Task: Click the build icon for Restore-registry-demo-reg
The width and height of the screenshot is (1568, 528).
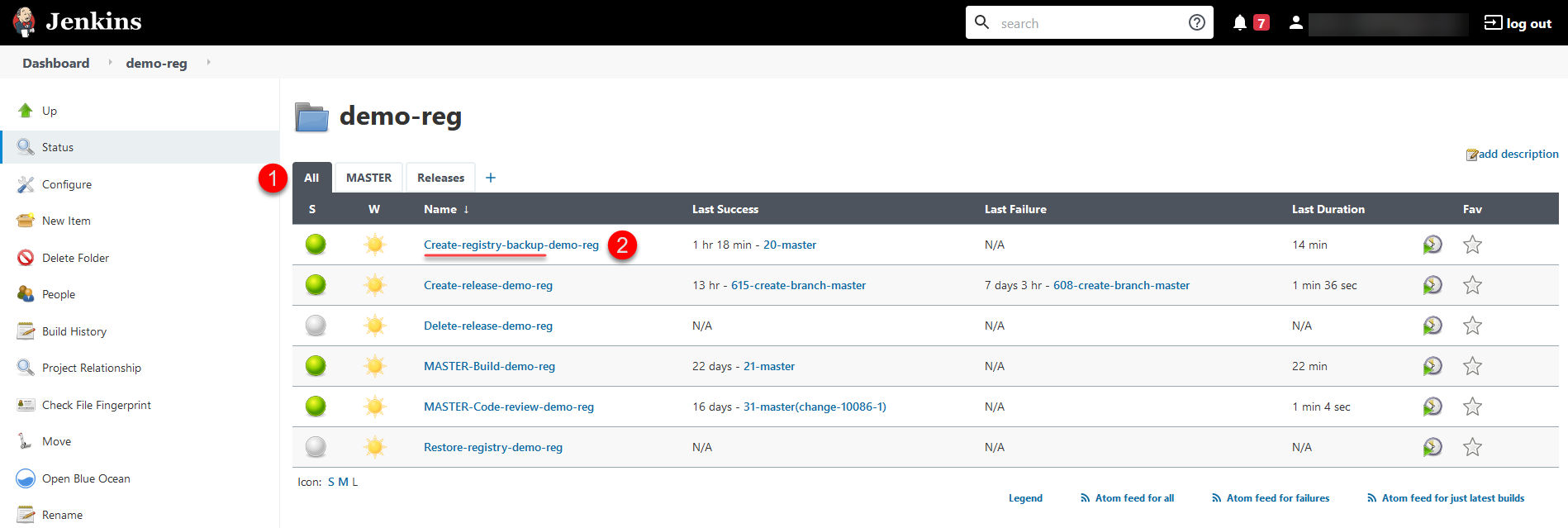Action: click(1433, 447)
